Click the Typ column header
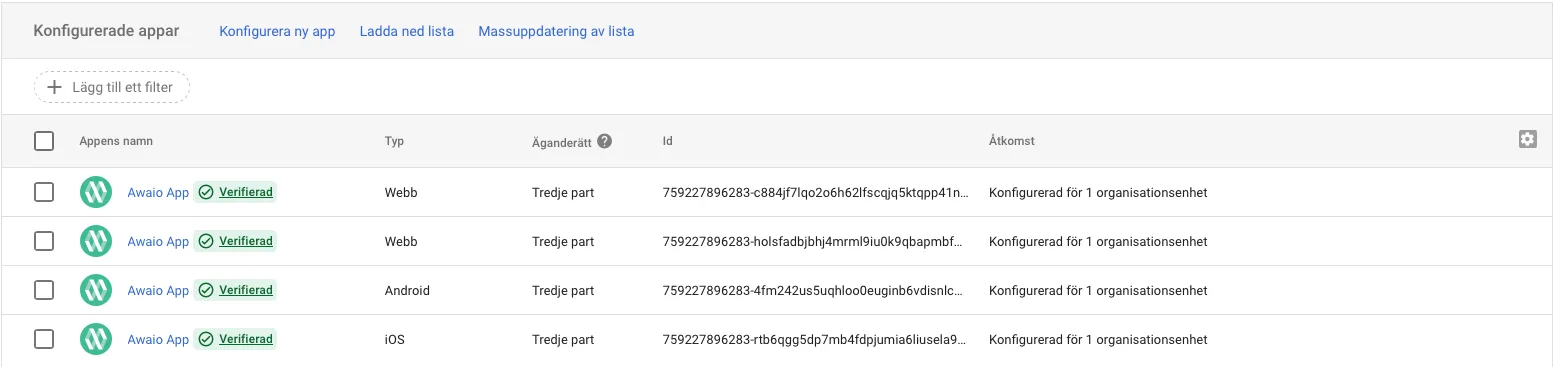This screenshot has width=1555, height=367. [x=394, y=142]
